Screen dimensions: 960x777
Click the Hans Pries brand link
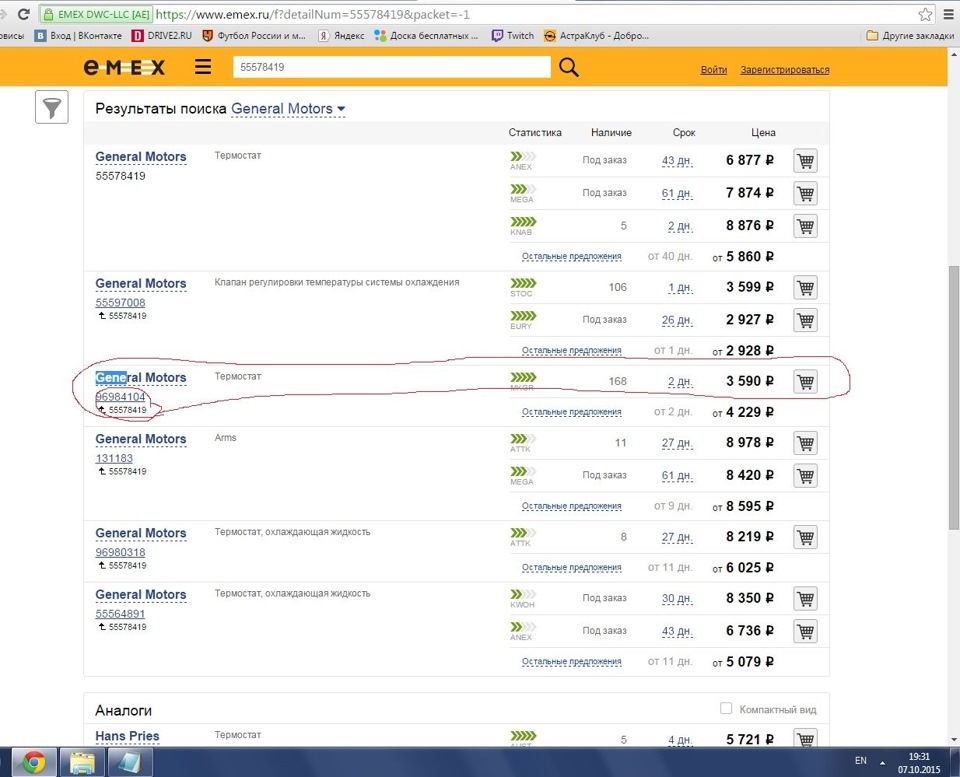pyautogui.click(x=127, y=736)
